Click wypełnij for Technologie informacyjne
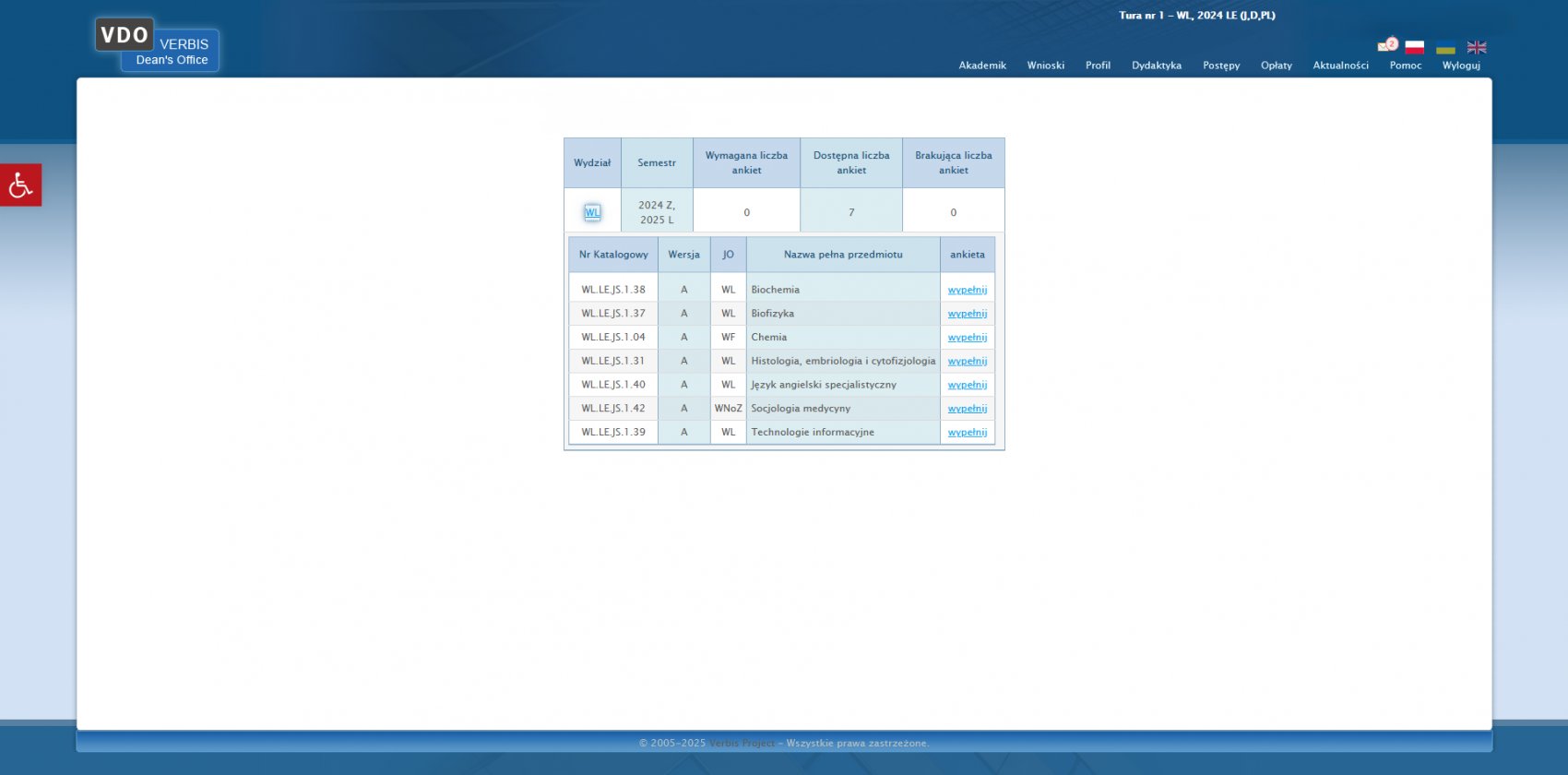The height and width of the screenshot is (775, 1568). point(967,433)
